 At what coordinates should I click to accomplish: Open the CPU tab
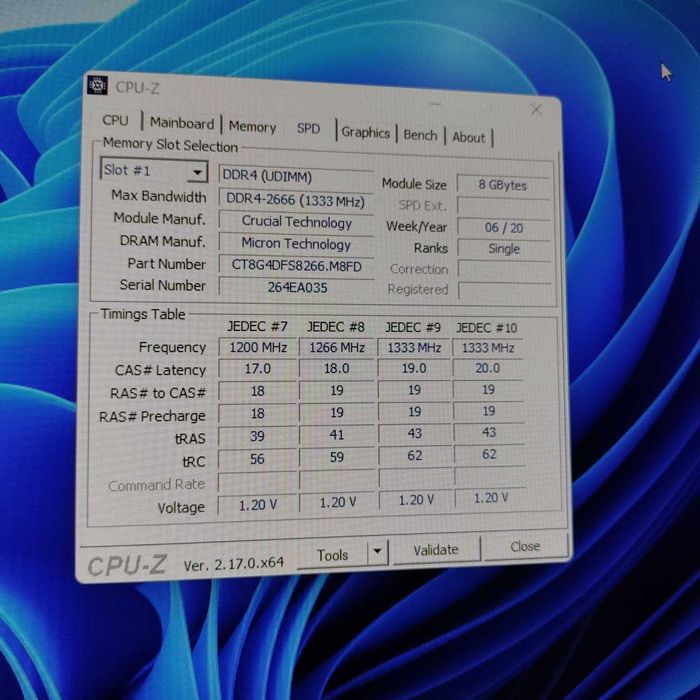click(x=116, y=120)
